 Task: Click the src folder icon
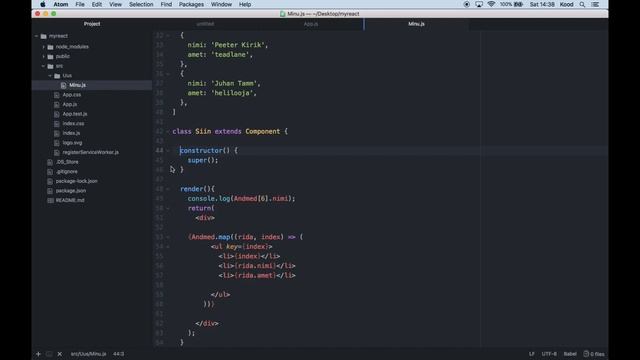tap(50, 66)
